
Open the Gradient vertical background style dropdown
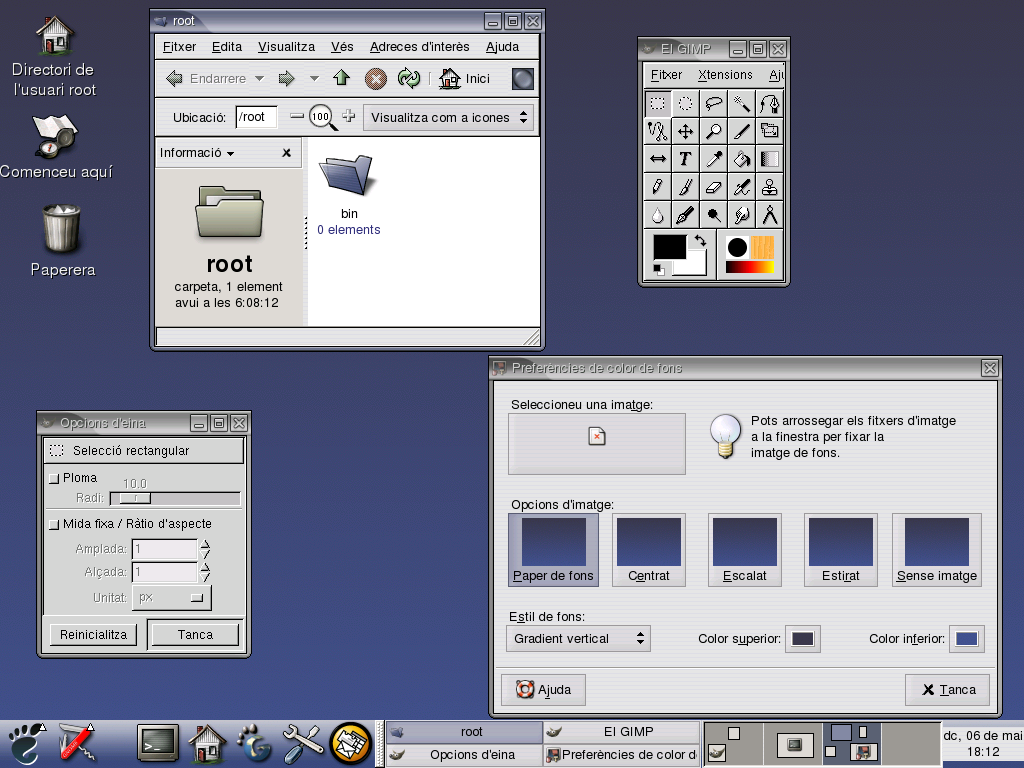coord(578,638)
